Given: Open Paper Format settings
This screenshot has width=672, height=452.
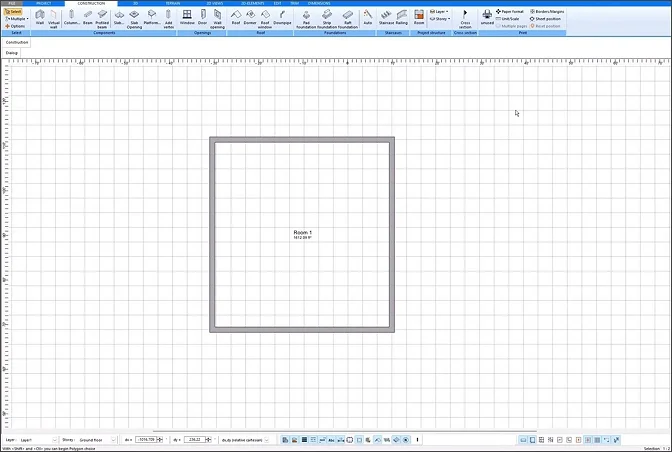Looking at the screenshot, I should 510,12.
